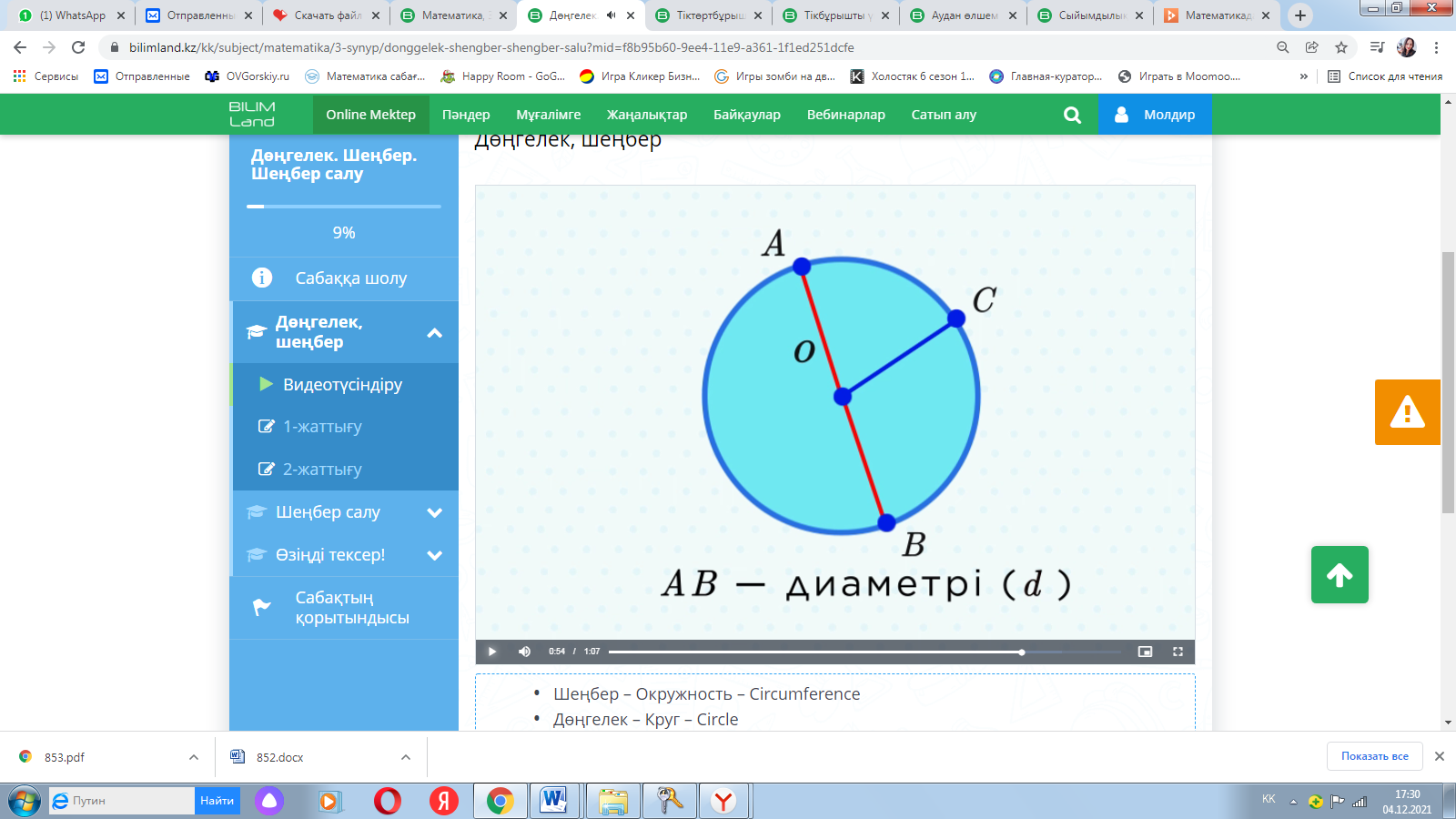
Task: Open the Вебинарлар menu item
Action: (x=846, y=115)
